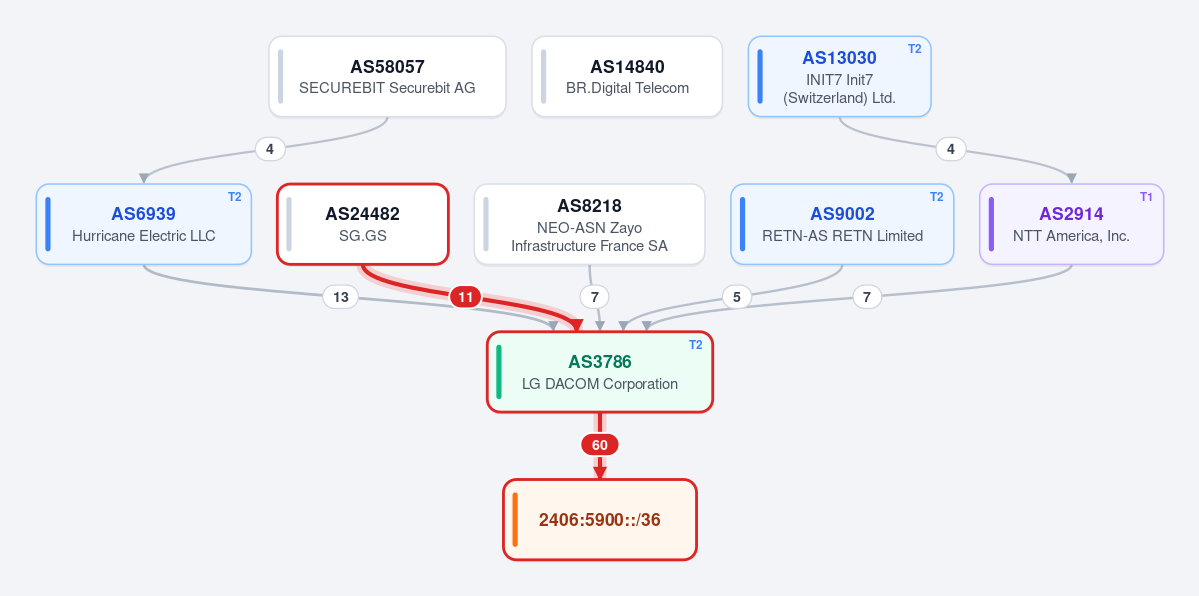Click the 4 badge below AS13030
This screenshot has height=596, width=1199.
(x=950, y=149)
